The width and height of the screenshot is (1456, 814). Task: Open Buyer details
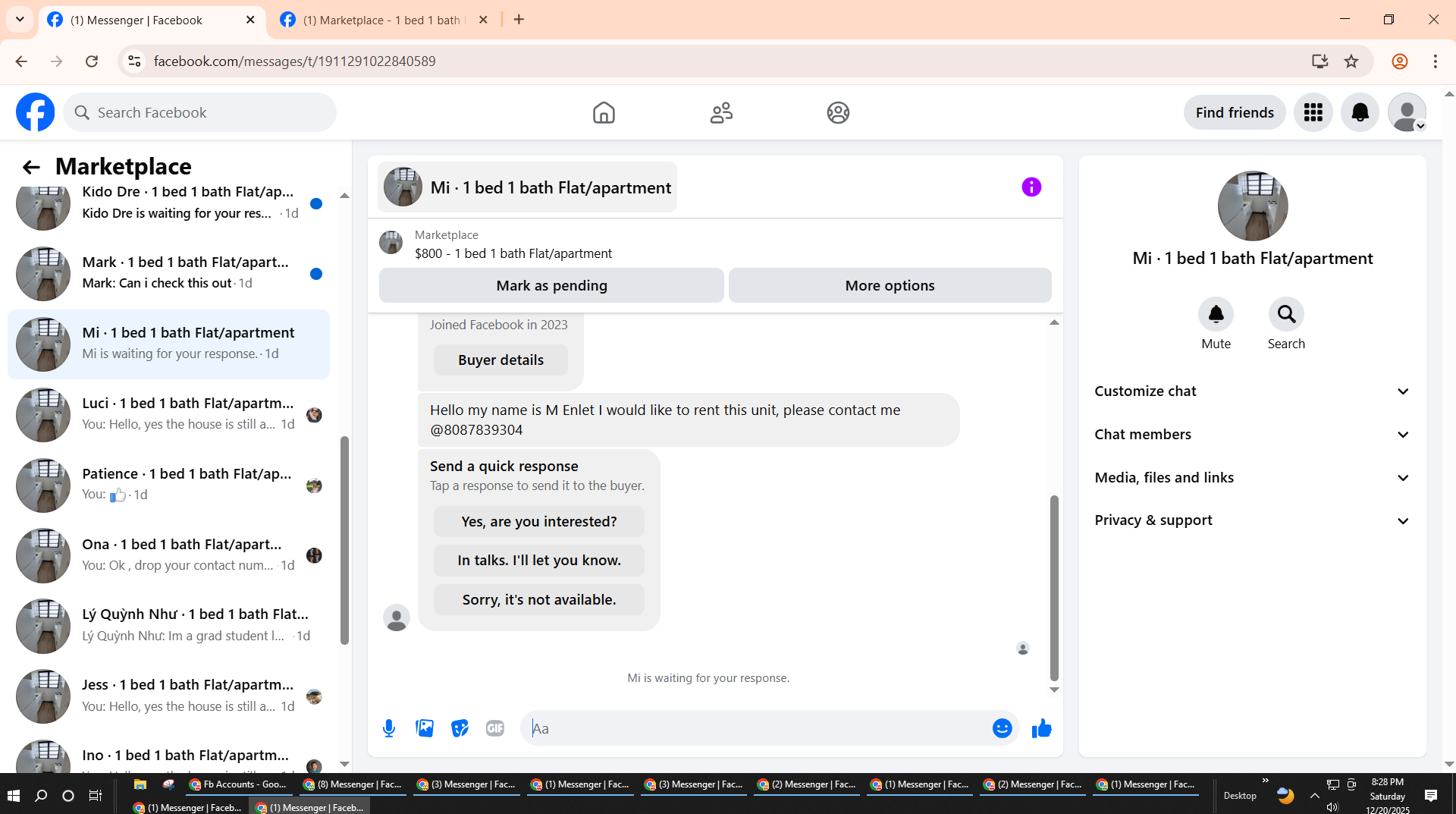click(500, 360)
